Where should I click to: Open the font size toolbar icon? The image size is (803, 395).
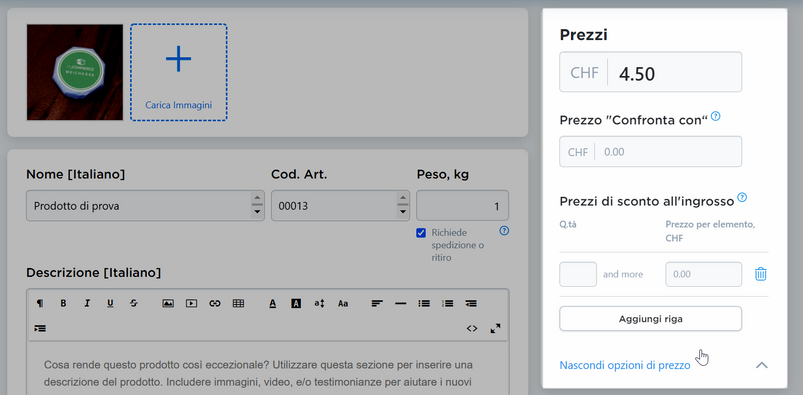(320, 303)
